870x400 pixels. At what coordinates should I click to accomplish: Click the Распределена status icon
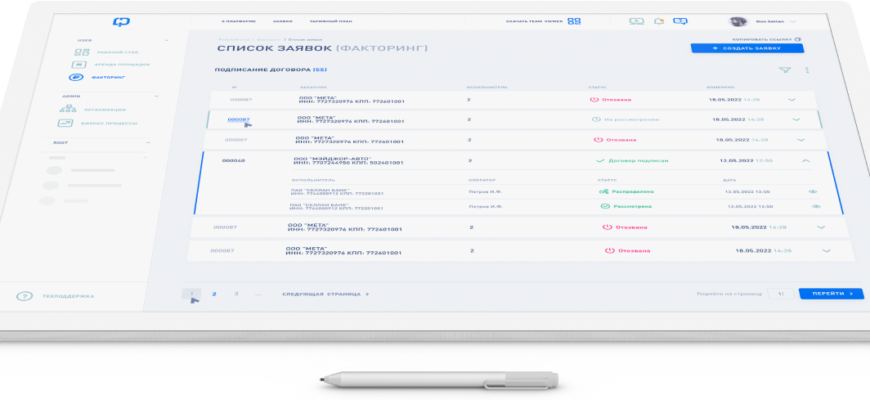pyautogui.click(x=604, y=191)
